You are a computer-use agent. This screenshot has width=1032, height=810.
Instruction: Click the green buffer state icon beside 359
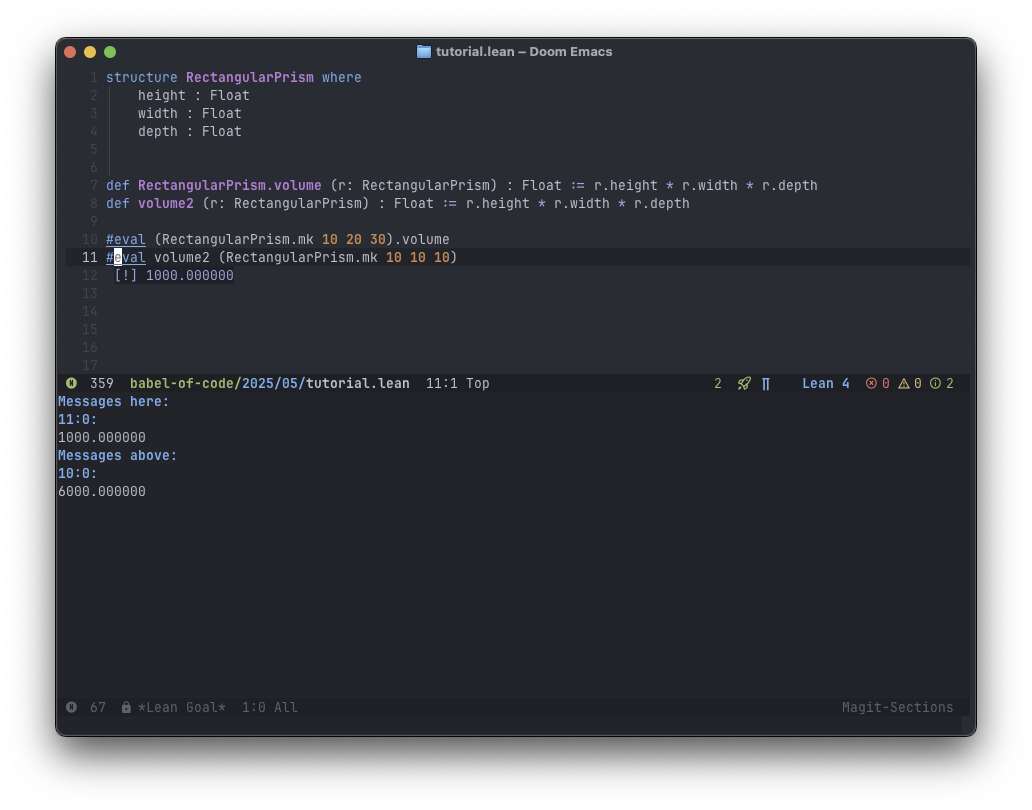(x=71, y=383)
